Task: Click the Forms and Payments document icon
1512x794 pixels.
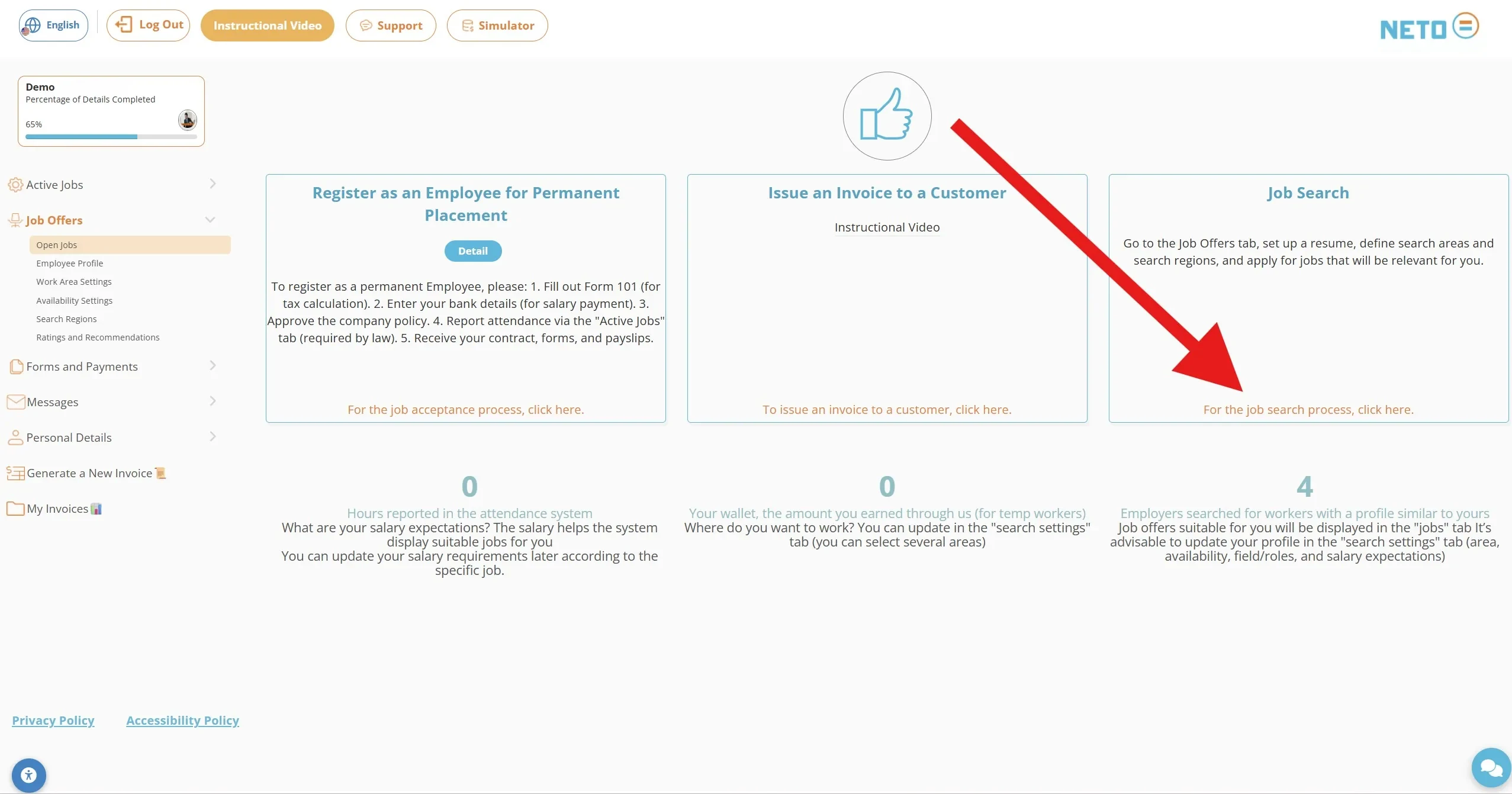Action: pos(16,367)
